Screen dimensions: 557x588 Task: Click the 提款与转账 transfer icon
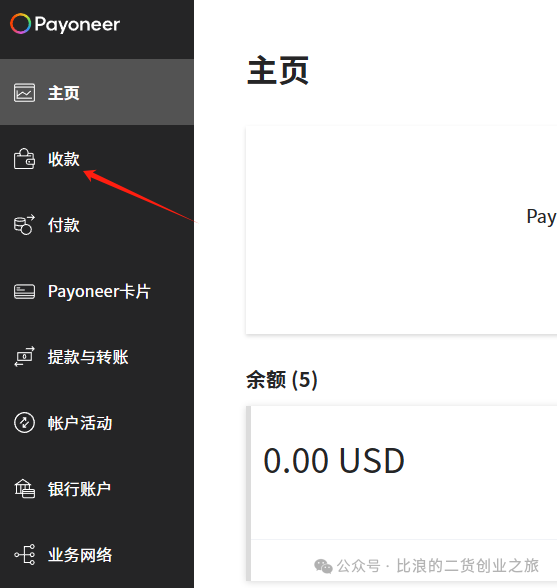(x=24, y=357)
